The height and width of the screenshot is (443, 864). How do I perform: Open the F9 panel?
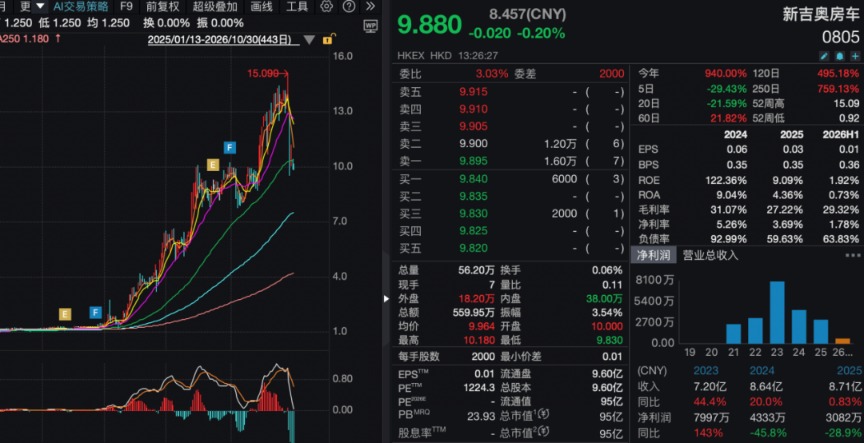[126, 7]
